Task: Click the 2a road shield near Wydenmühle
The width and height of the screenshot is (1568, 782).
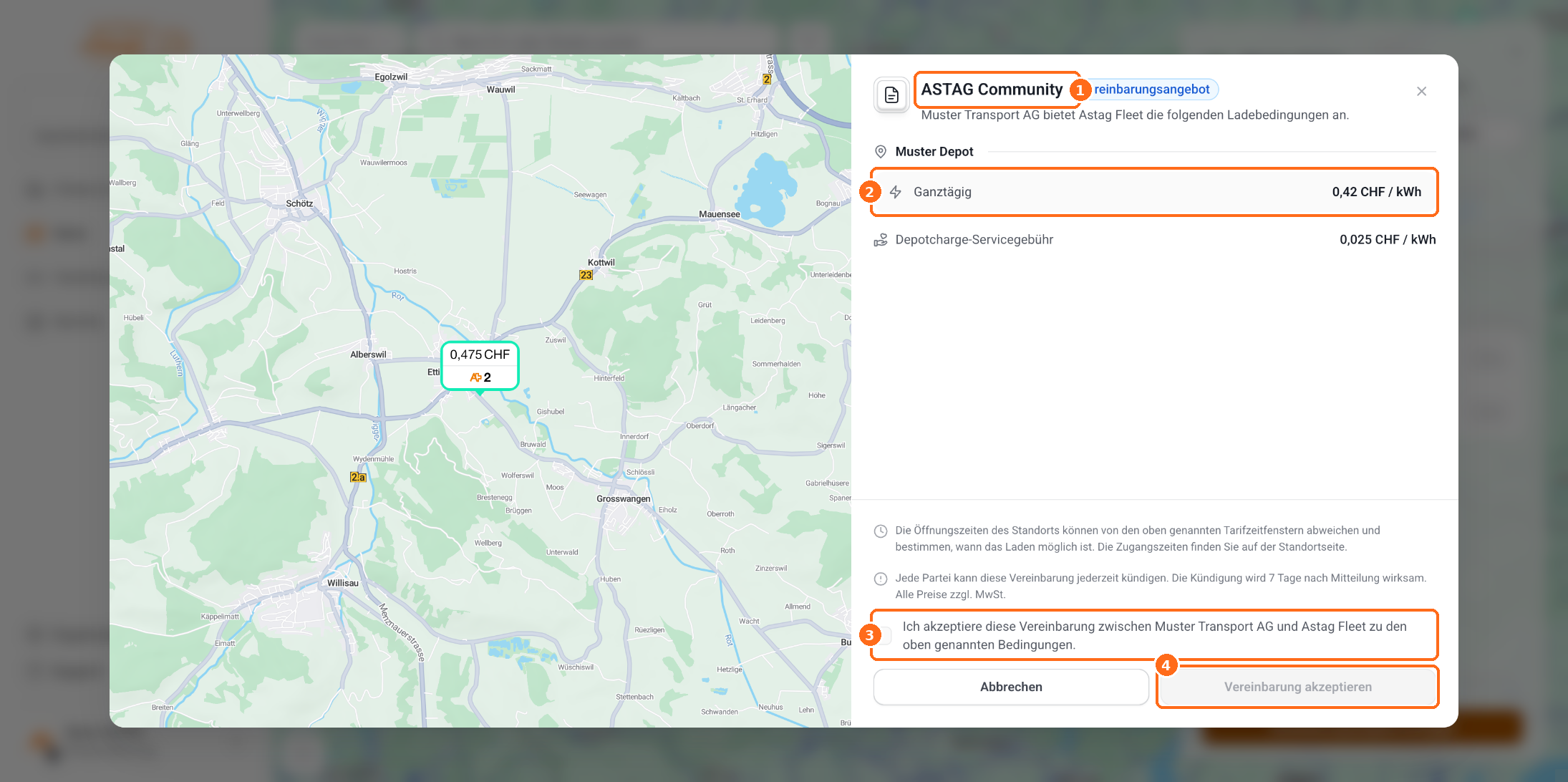Action: pos(358,477)
